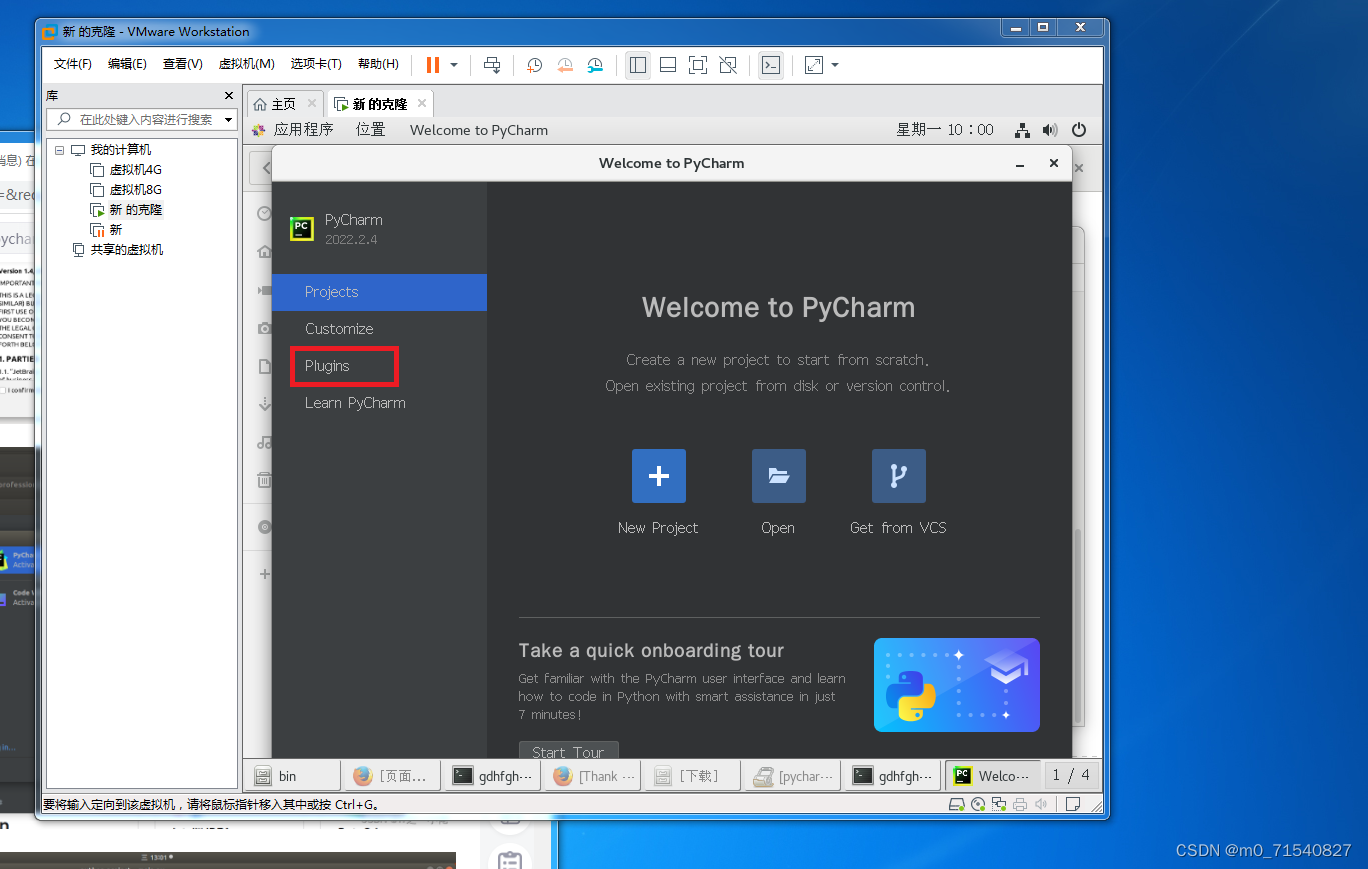Click the onboarding tour Python thumbnail

coord(957,685)
